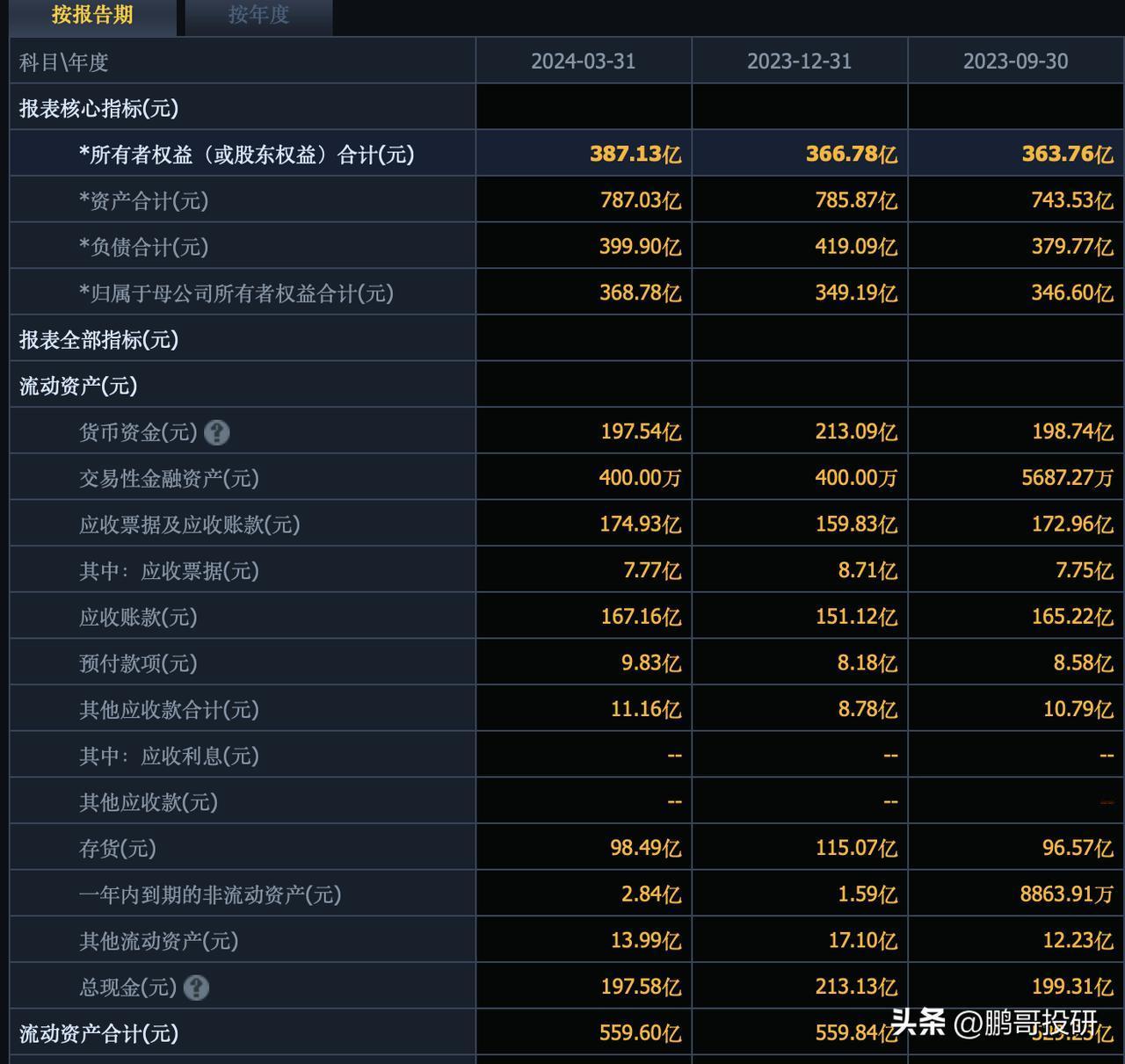The height and width of the screenshot is (1064, 1125).
Task: Select the 报表核心指标(元) section row
Action: pyautogui.click(x=98, y=108)
